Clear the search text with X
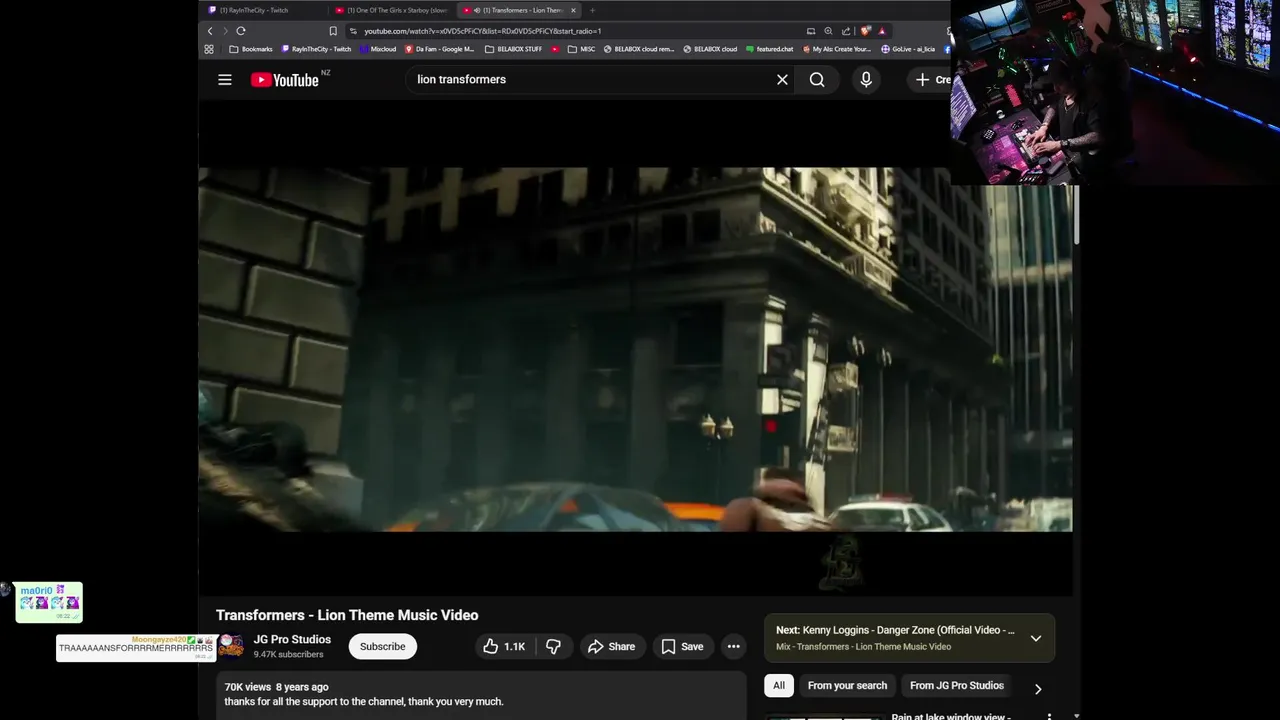1280x720 pixels. 782,80
